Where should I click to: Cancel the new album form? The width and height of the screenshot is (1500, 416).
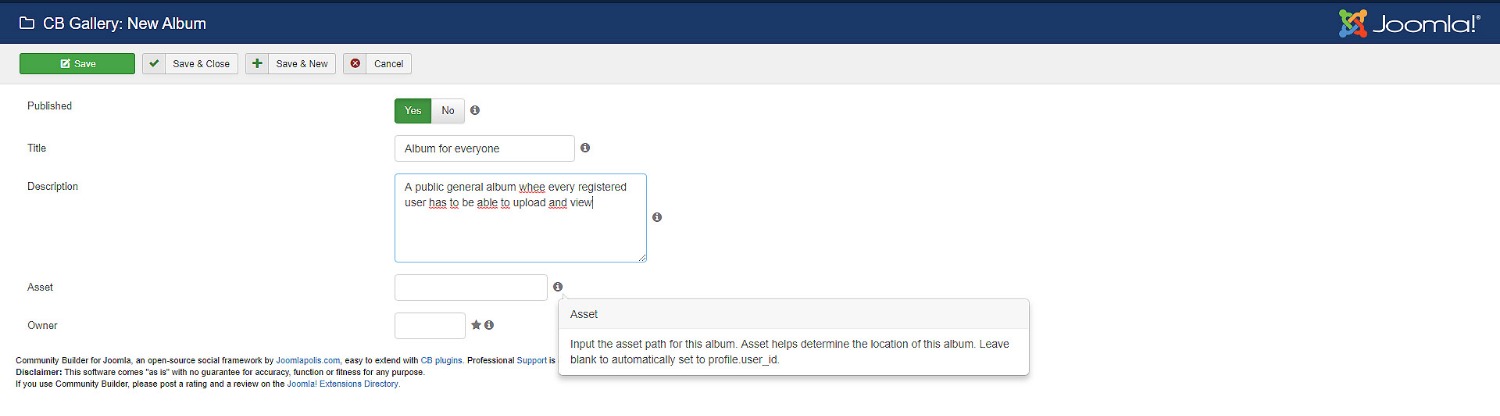(377, 63)
